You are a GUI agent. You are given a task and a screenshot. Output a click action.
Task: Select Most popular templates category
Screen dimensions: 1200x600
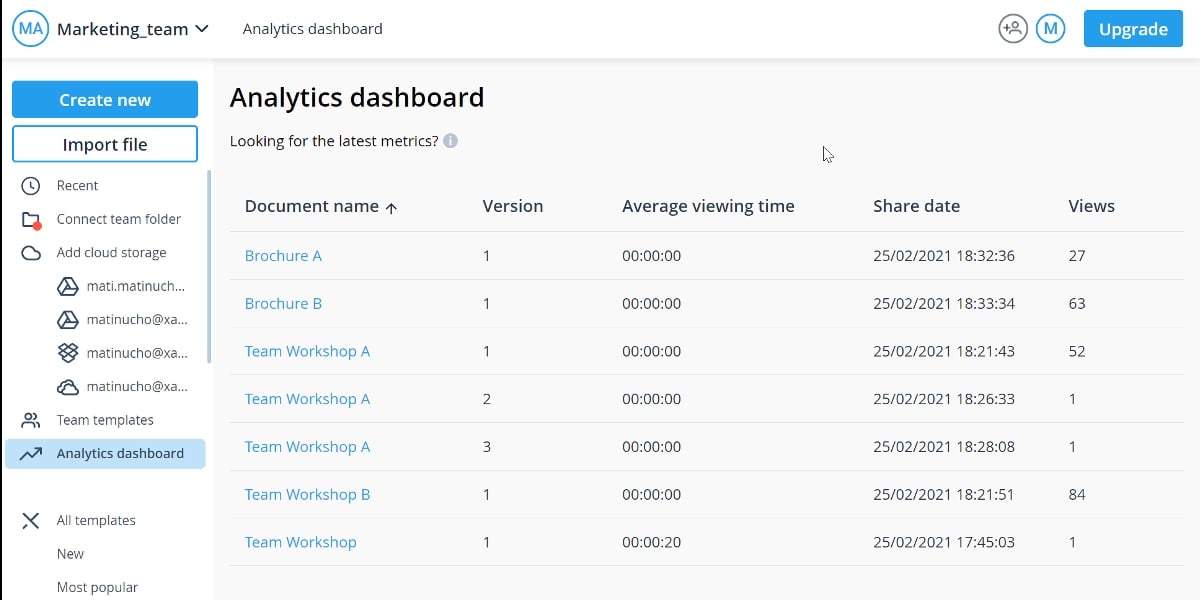tap(97, 587)
